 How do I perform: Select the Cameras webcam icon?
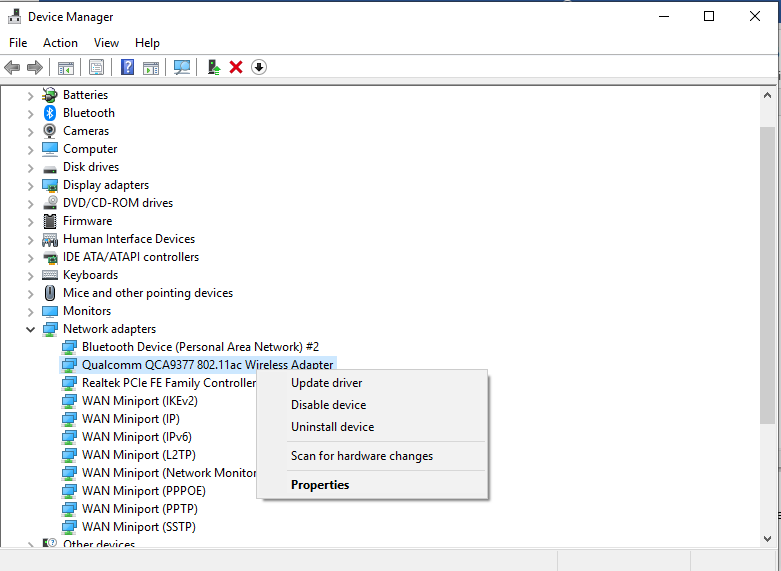coord(50,131)
